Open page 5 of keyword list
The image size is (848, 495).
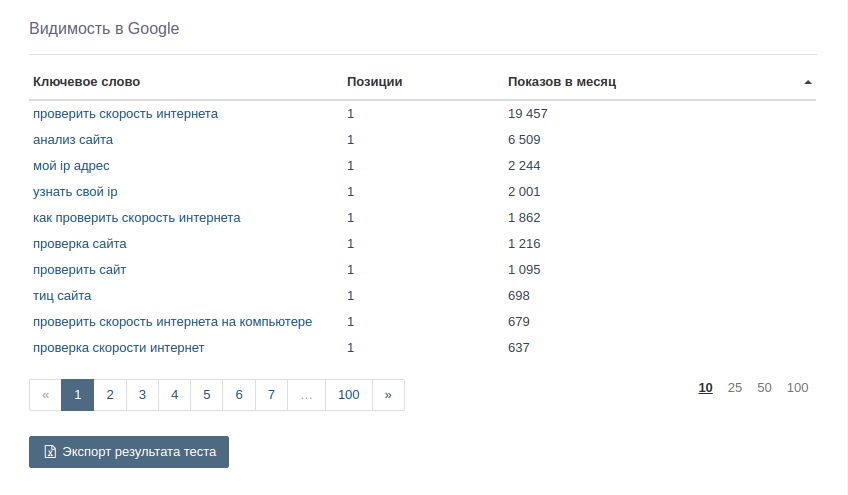pyautogui.click(x=206, y=395)
